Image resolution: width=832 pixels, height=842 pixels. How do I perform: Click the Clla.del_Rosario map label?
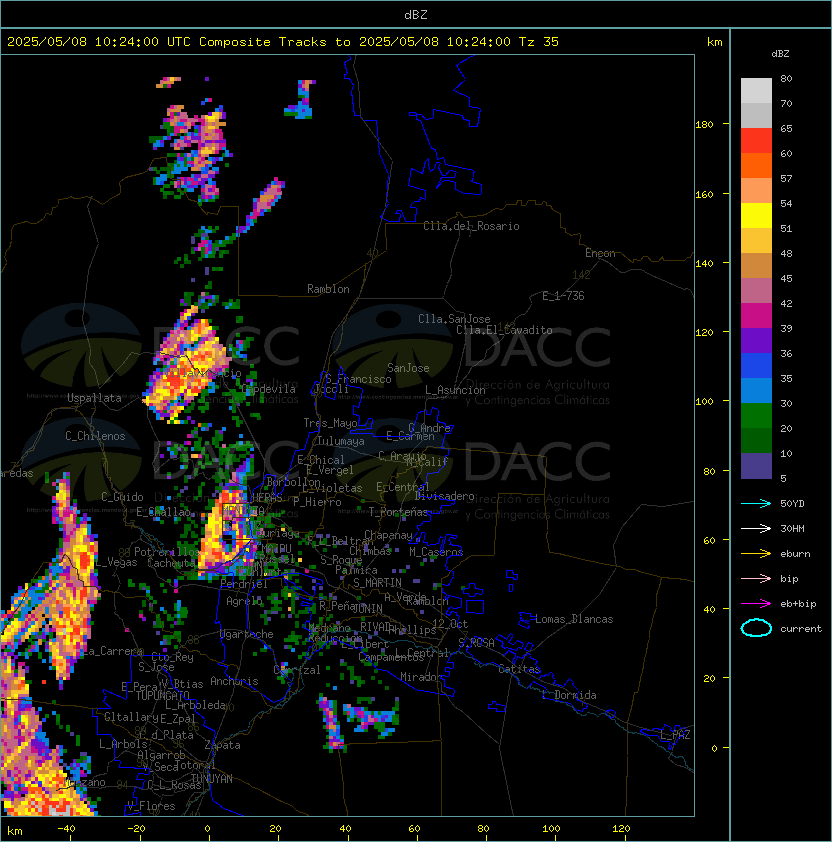471,226
